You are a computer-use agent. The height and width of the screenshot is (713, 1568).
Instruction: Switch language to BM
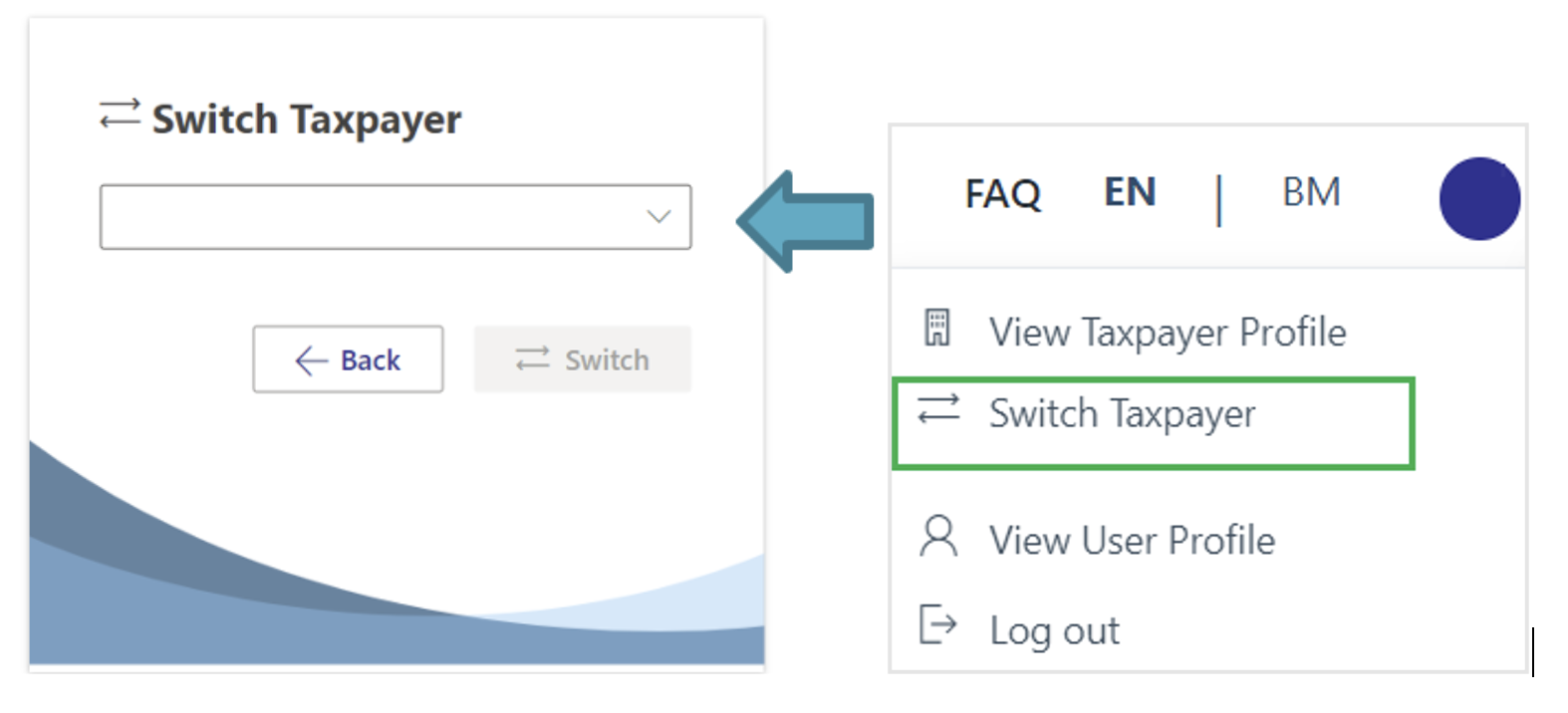tap(1311, 192)
